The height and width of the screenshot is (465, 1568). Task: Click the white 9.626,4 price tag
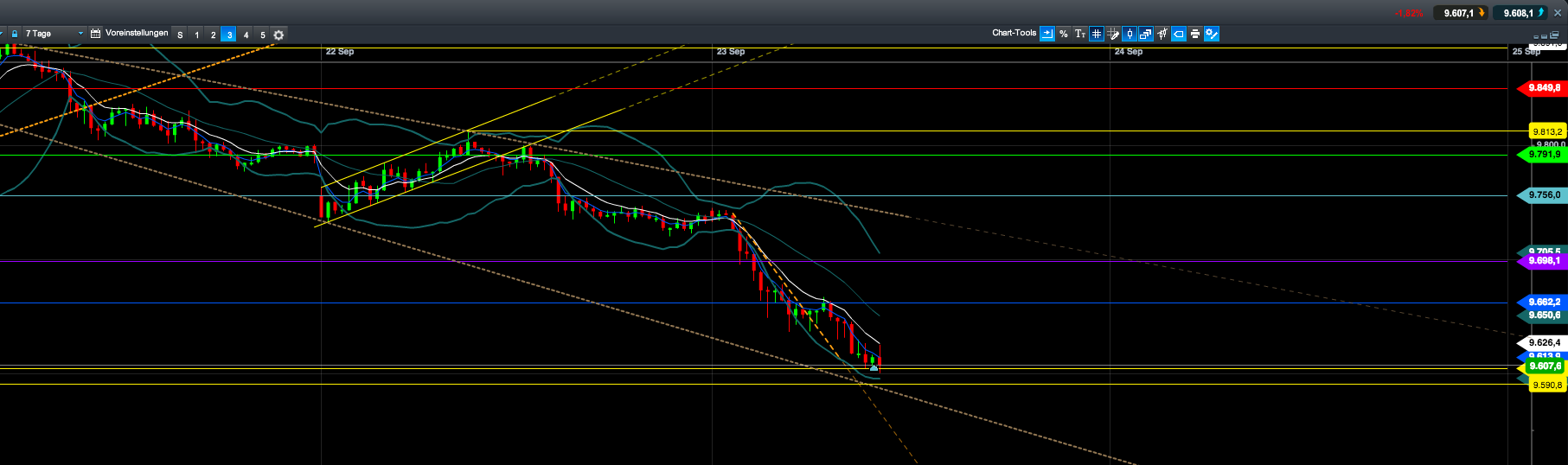[1543, 343]
